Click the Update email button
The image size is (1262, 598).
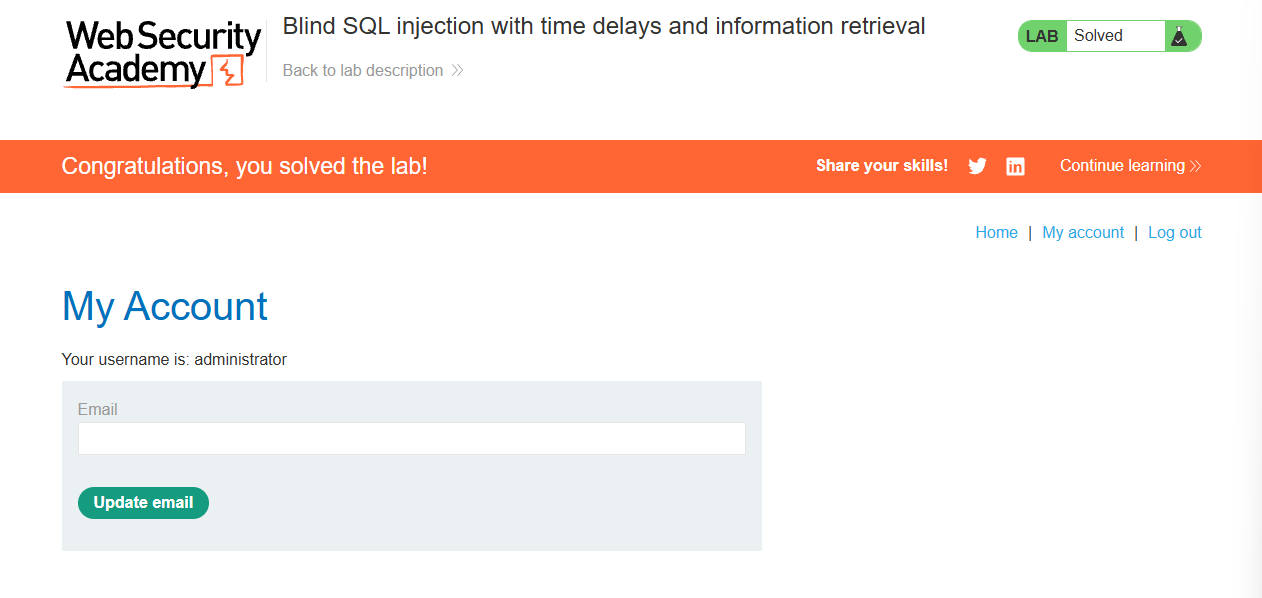coord(143,503)
